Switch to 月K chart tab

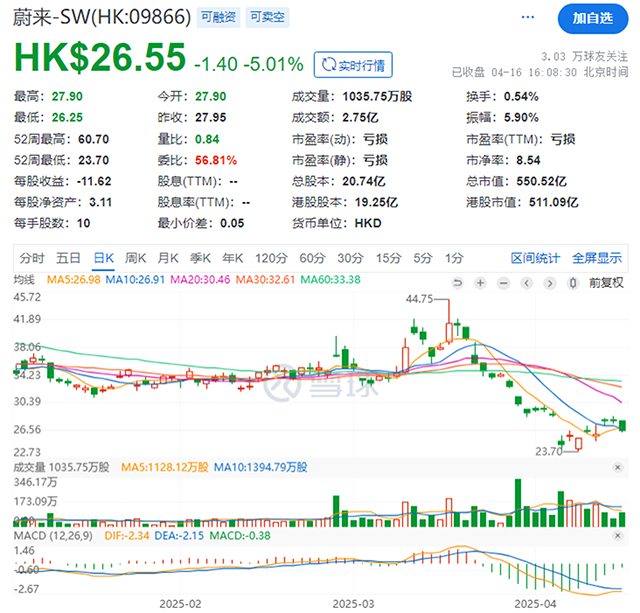tap(168, 258)
